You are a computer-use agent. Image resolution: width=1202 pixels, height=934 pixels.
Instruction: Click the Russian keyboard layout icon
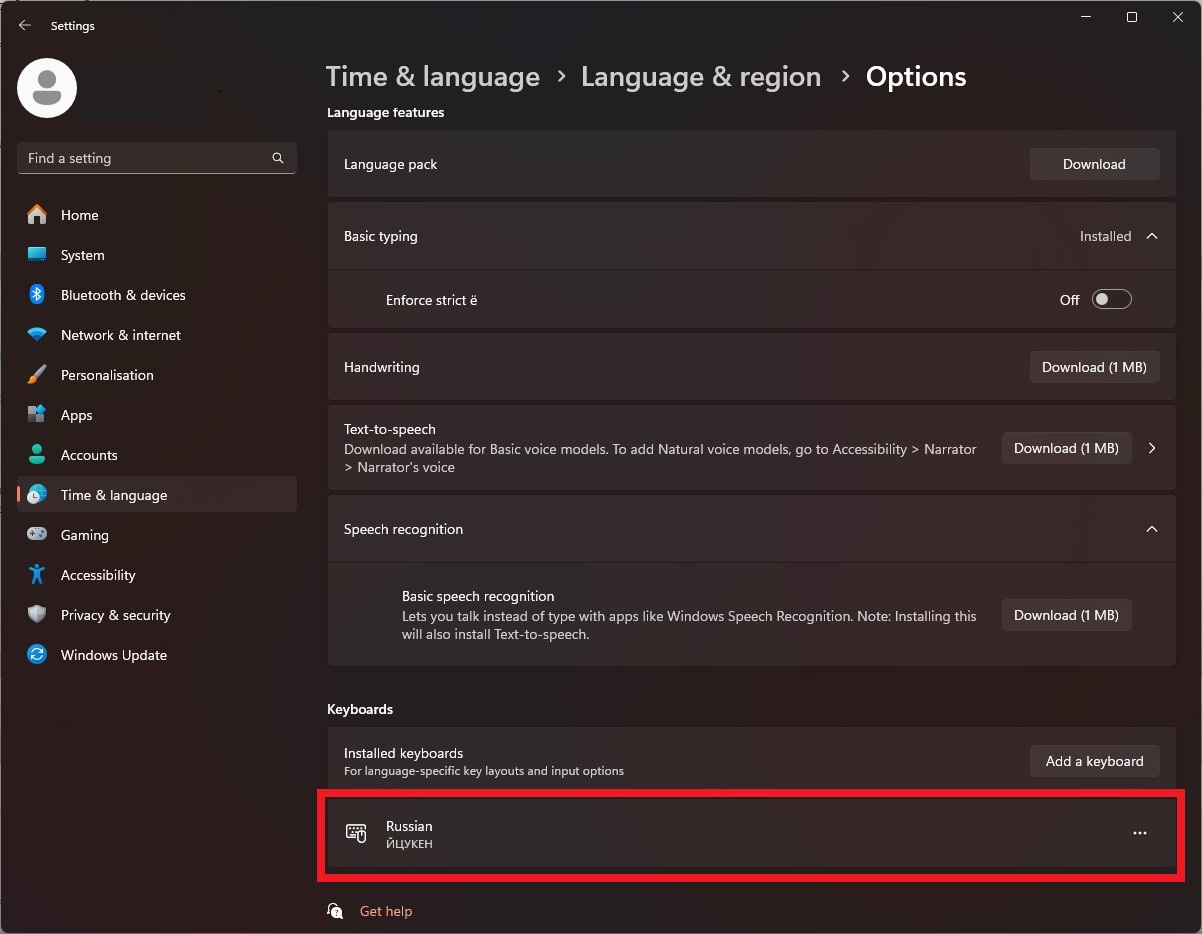356,833
